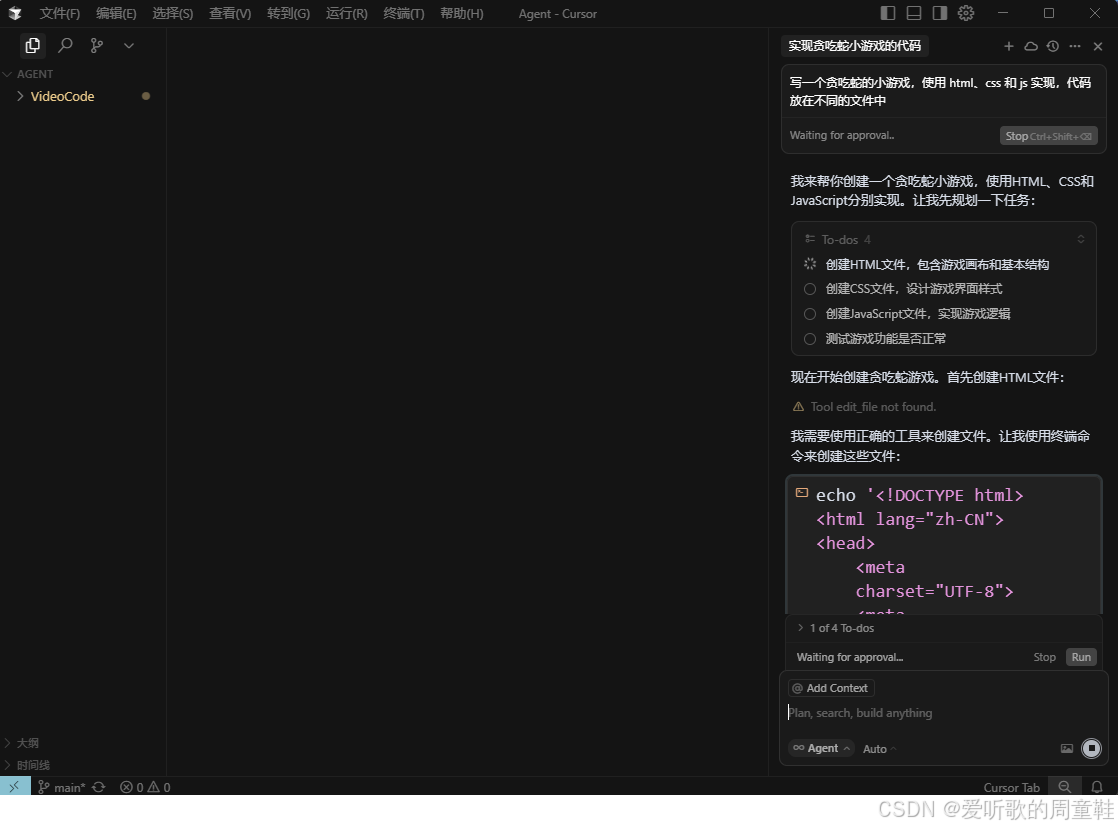Click the terminal command icon beside echo
This screenshot has height=829, width=1118.
(x=801, y=493)
